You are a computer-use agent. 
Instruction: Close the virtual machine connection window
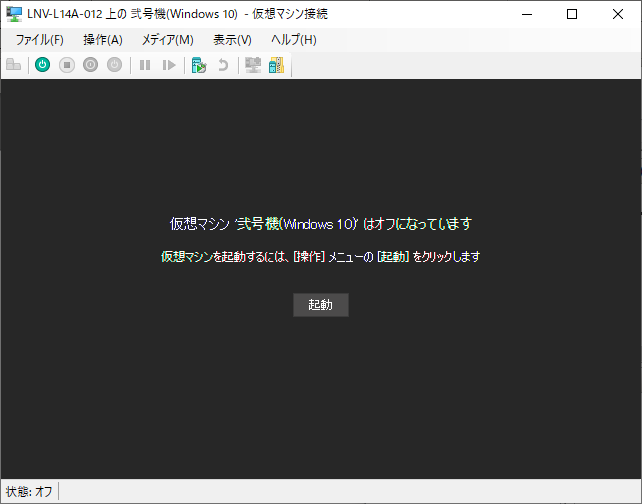pos(618,14)
